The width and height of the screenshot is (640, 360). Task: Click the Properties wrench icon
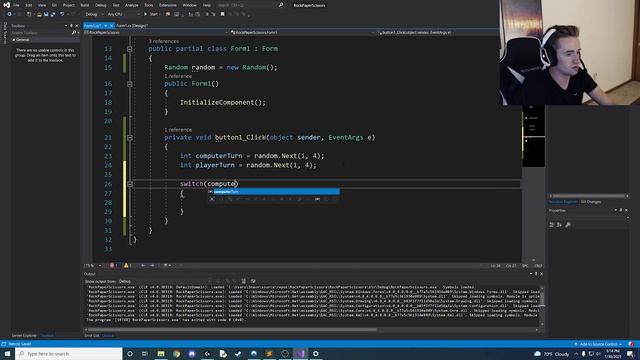point(568,225)
